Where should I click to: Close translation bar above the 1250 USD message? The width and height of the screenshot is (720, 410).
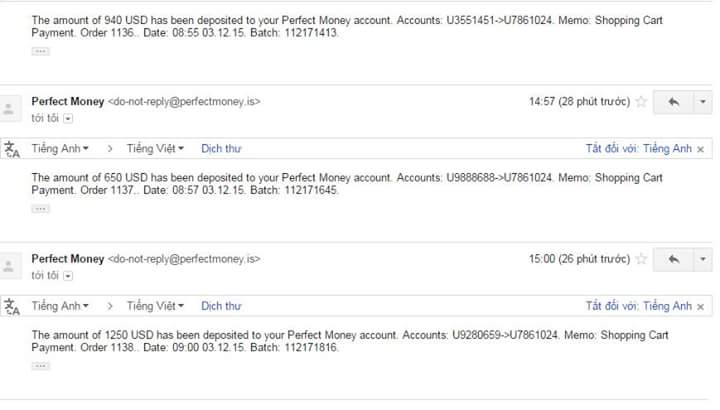[x=700, y=306]
